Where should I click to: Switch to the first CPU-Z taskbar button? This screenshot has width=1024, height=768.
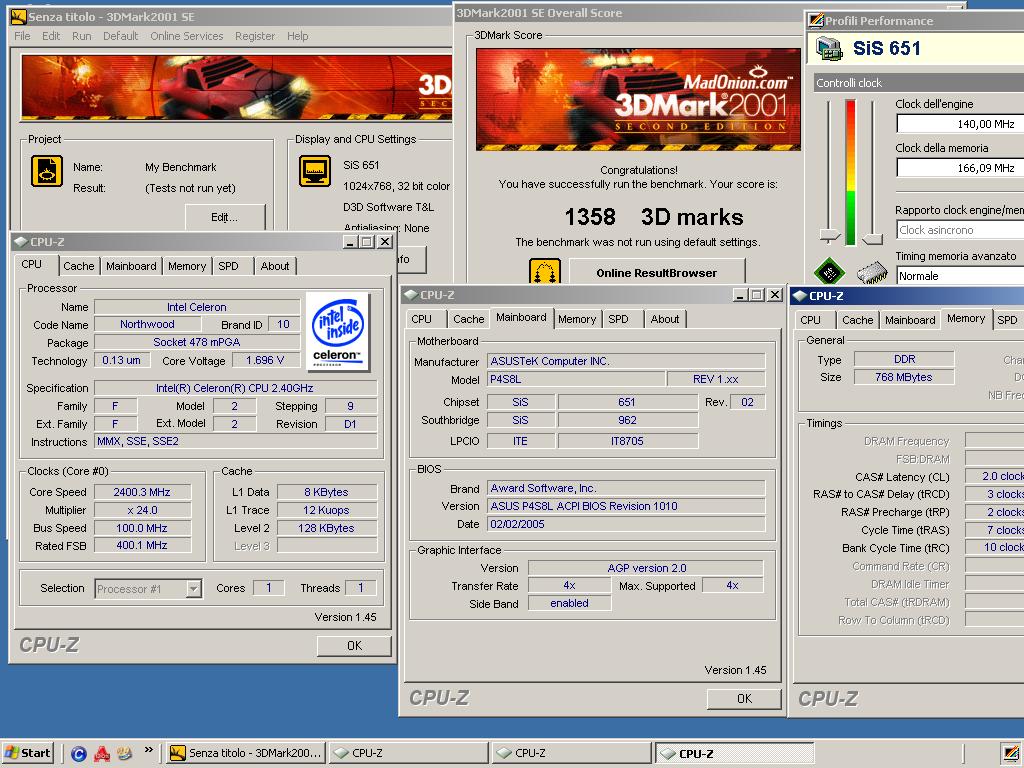coord(408,753)
